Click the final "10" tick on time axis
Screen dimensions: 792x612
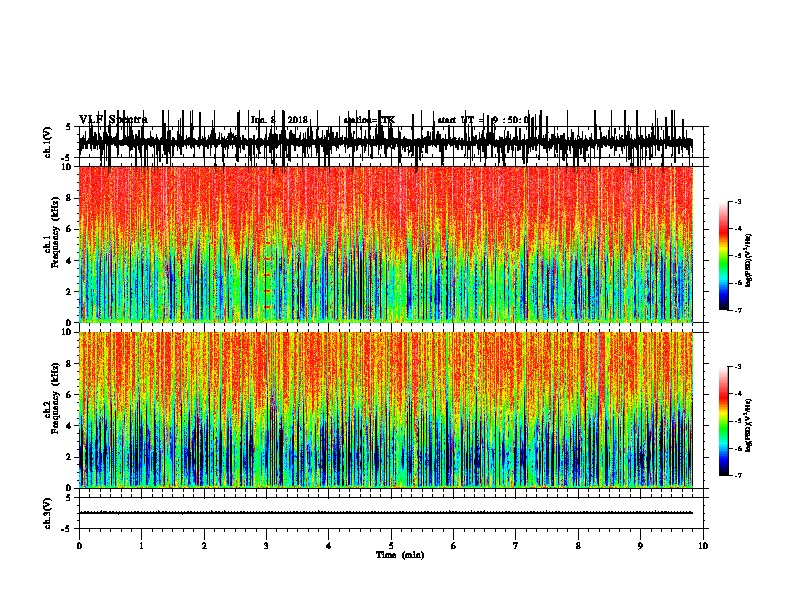(703, 546)
